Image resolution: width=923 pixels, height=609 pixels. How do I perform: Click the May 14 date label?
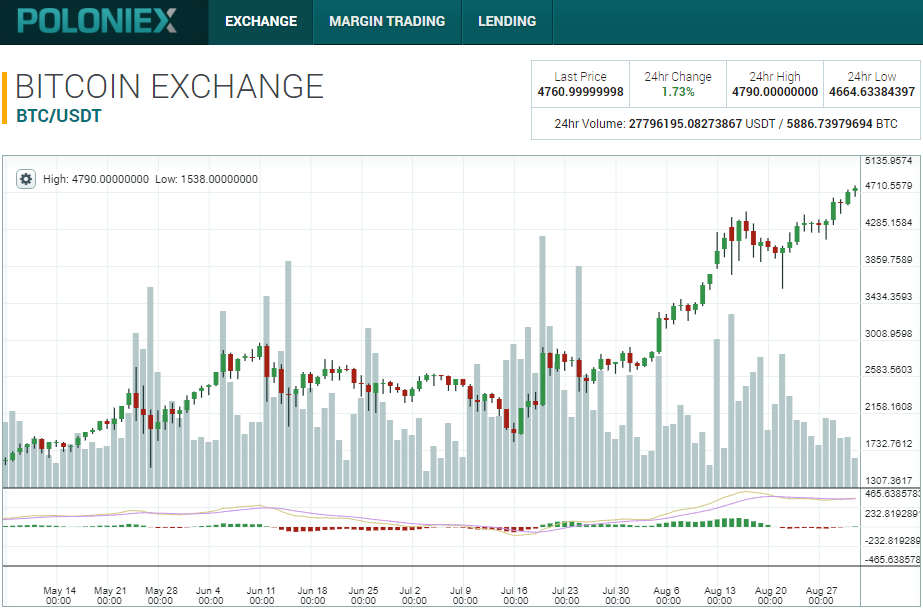click(x=59, y=595)
